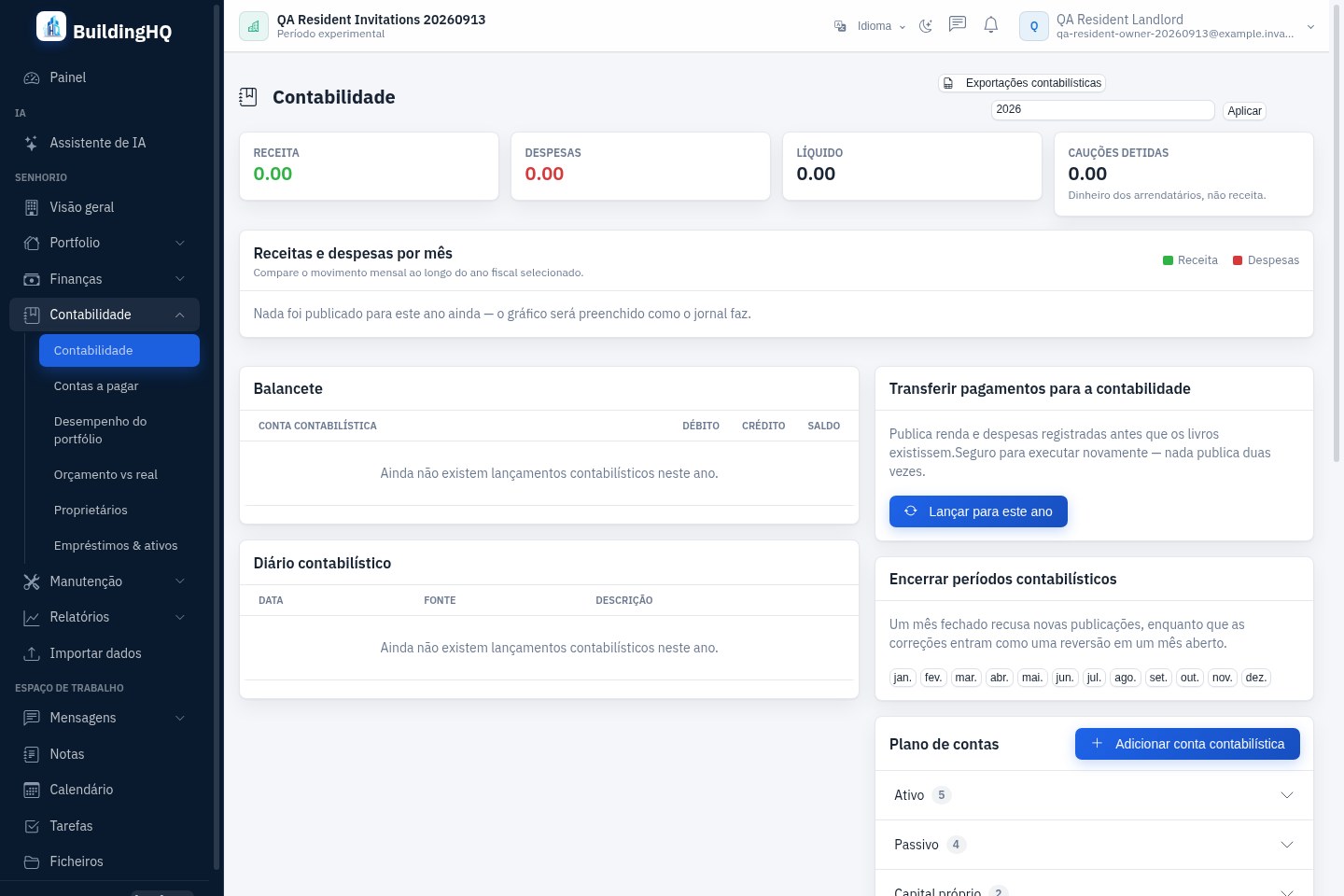Open Assistente de IA sparkle icon
1344x896 pixels.
click(32, 143)
